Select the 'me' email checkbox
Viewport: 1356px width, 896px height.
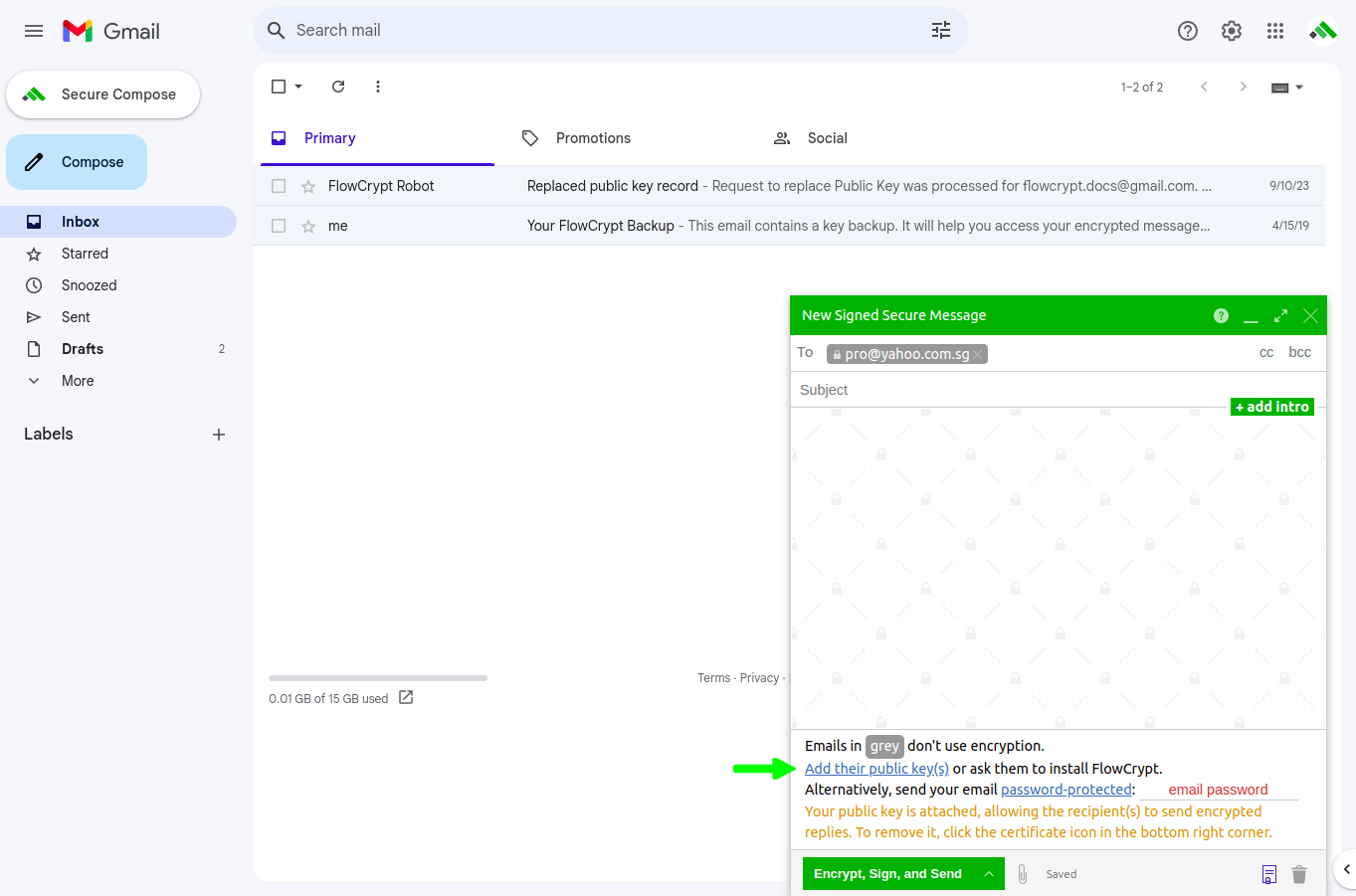pos(279,226)
